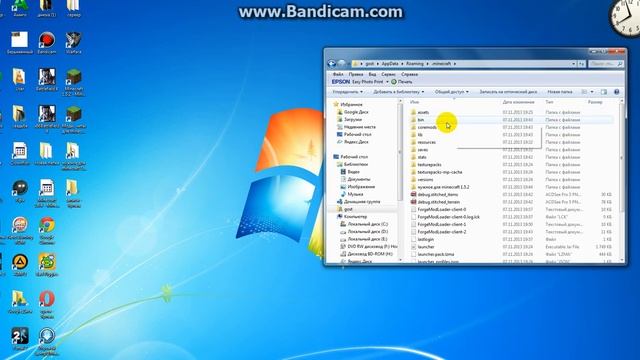Open the Правка menu
This screenshot has width=640, height=360.
coord(356,75)
